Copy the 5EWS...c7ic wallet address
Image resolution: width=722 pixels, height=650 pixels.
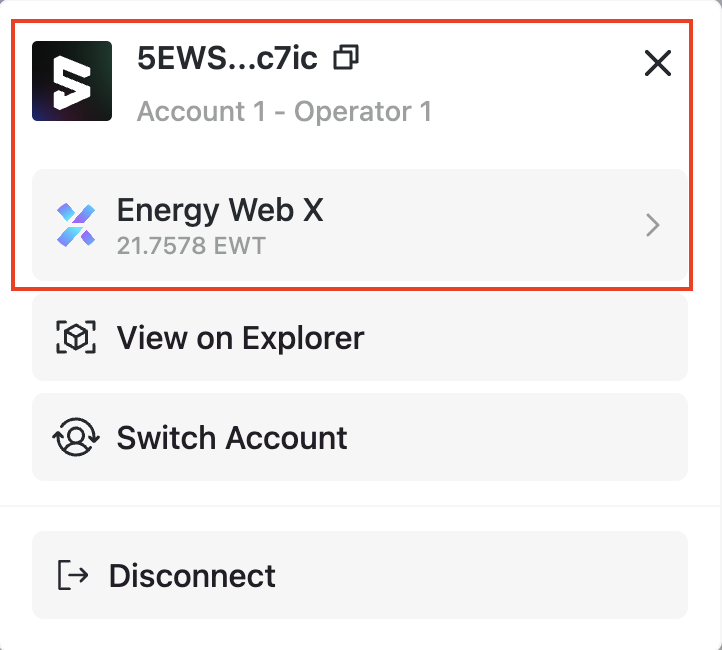pyautogui.click(x=346, y=59)
